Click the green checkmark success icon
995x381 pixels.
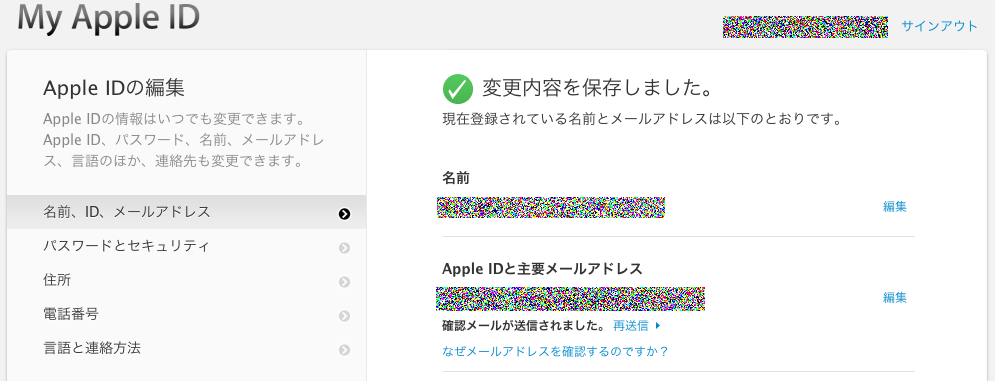tap(458, 88)
